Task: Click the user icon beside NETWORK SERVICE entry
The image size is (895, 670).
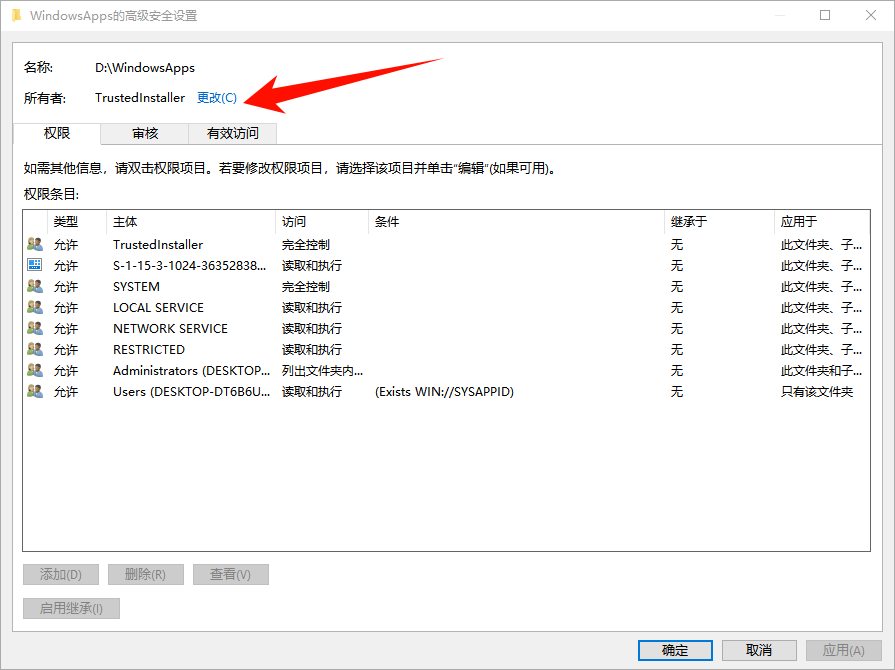Action: coord(35,328)
